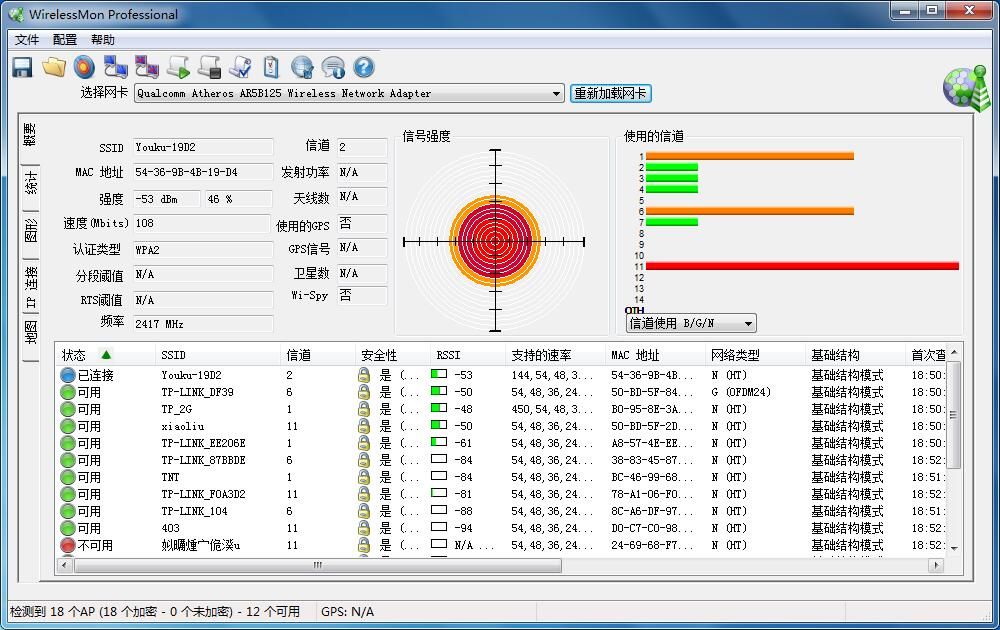
Task: Click the SSID field showing Youku-19D2
Action: (203, 147)
